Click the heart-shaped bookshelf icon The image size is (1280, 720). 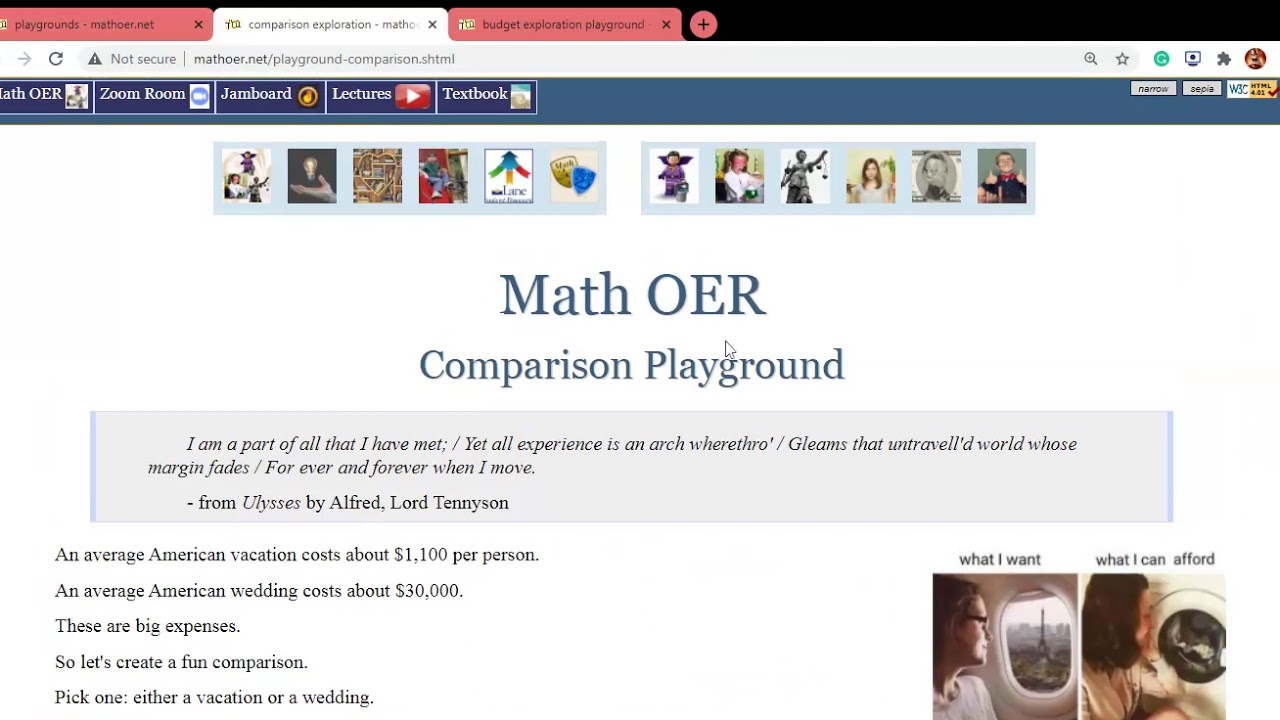pos(377,176)
